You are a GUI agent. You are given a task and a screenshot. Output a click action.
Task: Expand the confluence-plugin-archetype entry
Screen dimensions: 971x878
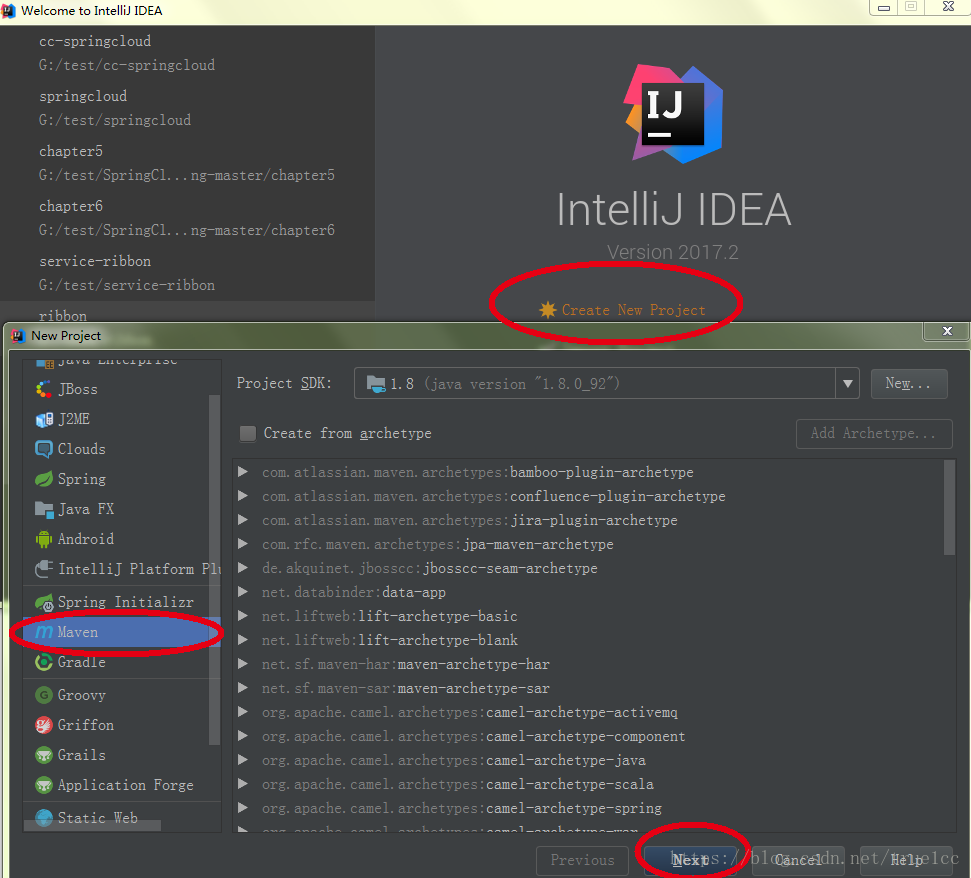pyautogui.click(x=243, y=496)
